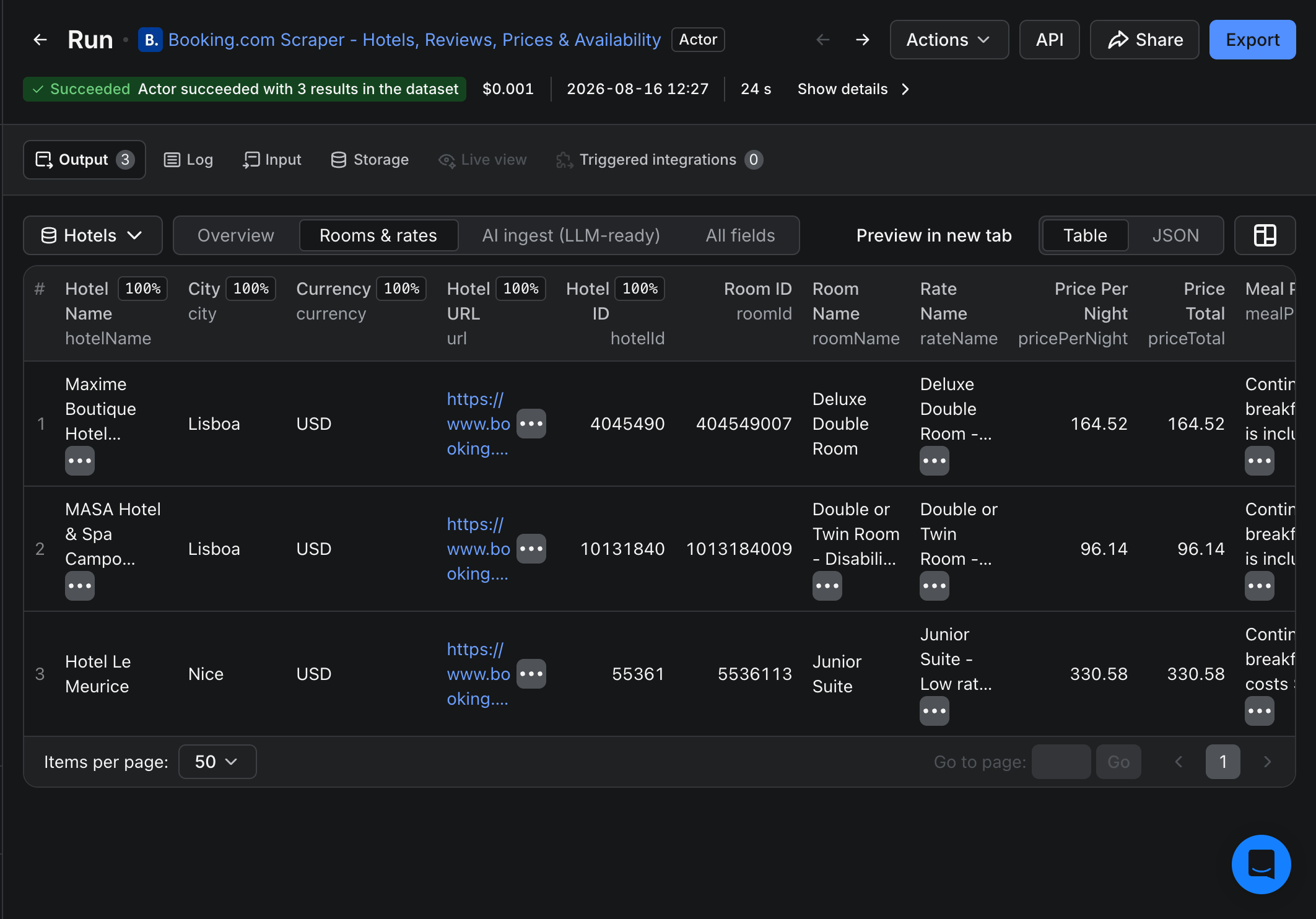
Task: Expand the URL ellipsis for Hotel Le Meurice
Action: click(531, 674)
